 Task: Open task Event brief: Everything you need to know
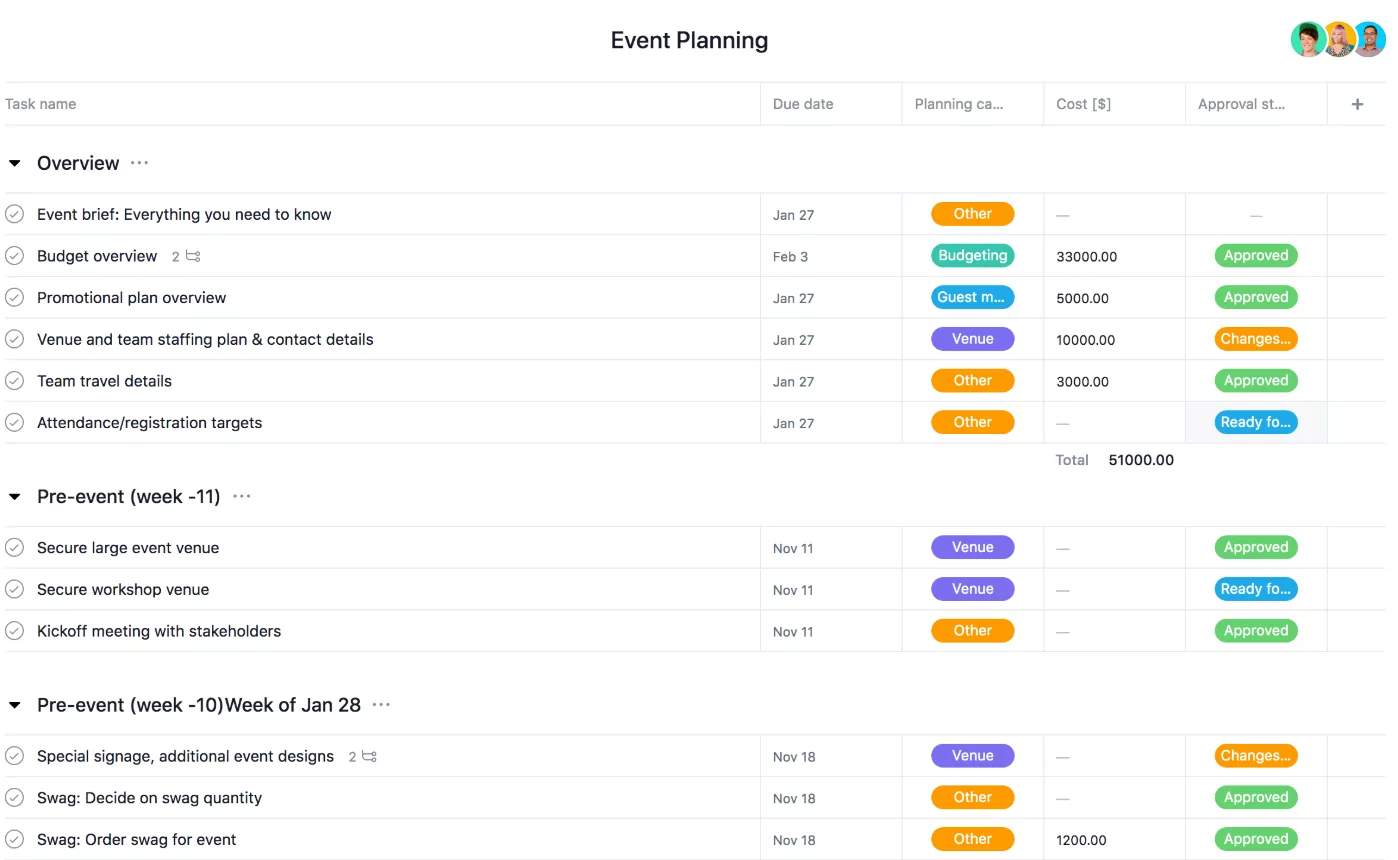click(x=184, y=214)
